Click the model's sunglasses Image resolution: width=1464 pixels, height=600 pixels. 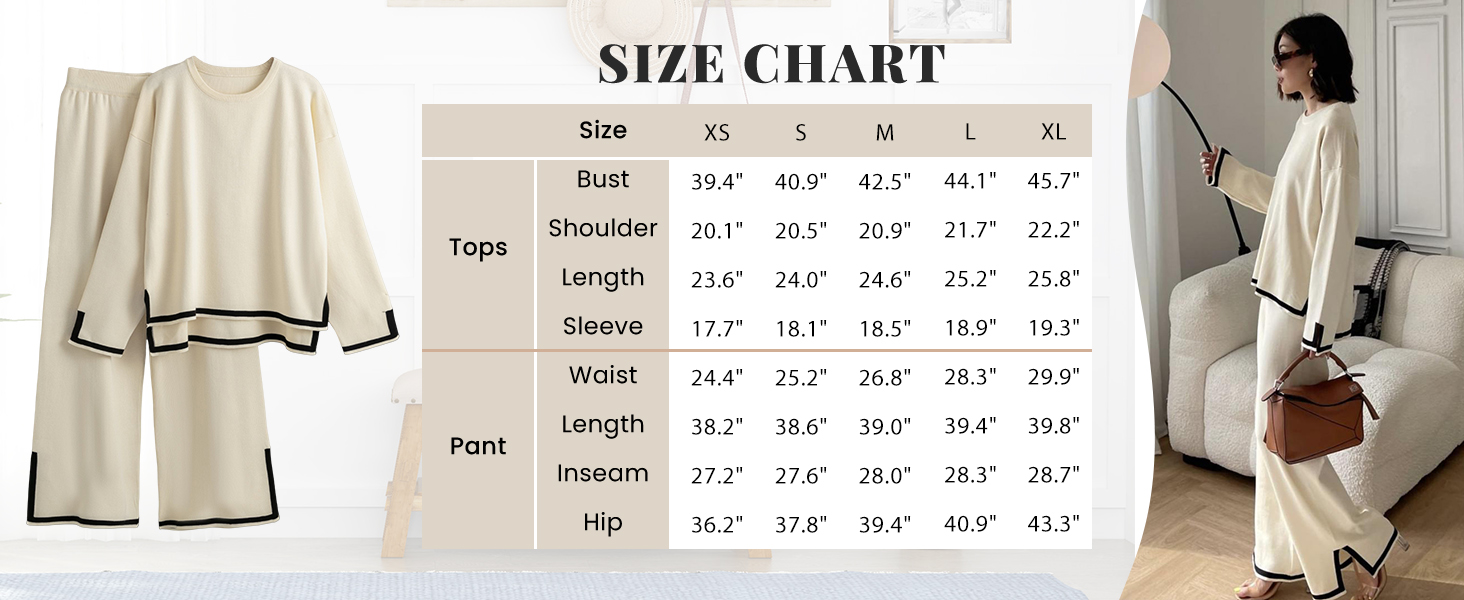click(1288, 59)
